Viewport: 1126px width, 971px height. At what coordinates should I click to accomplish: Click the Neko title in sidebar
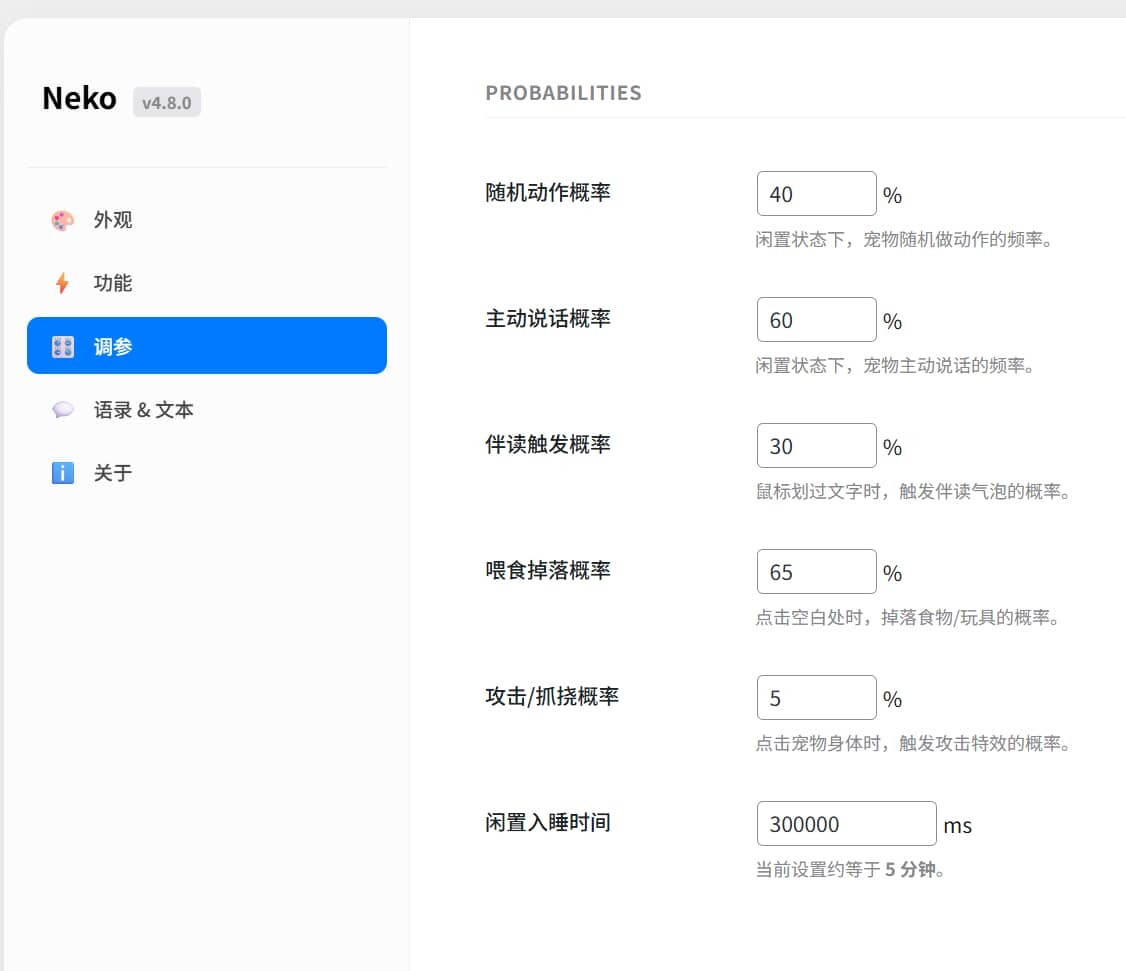[79, 98]
